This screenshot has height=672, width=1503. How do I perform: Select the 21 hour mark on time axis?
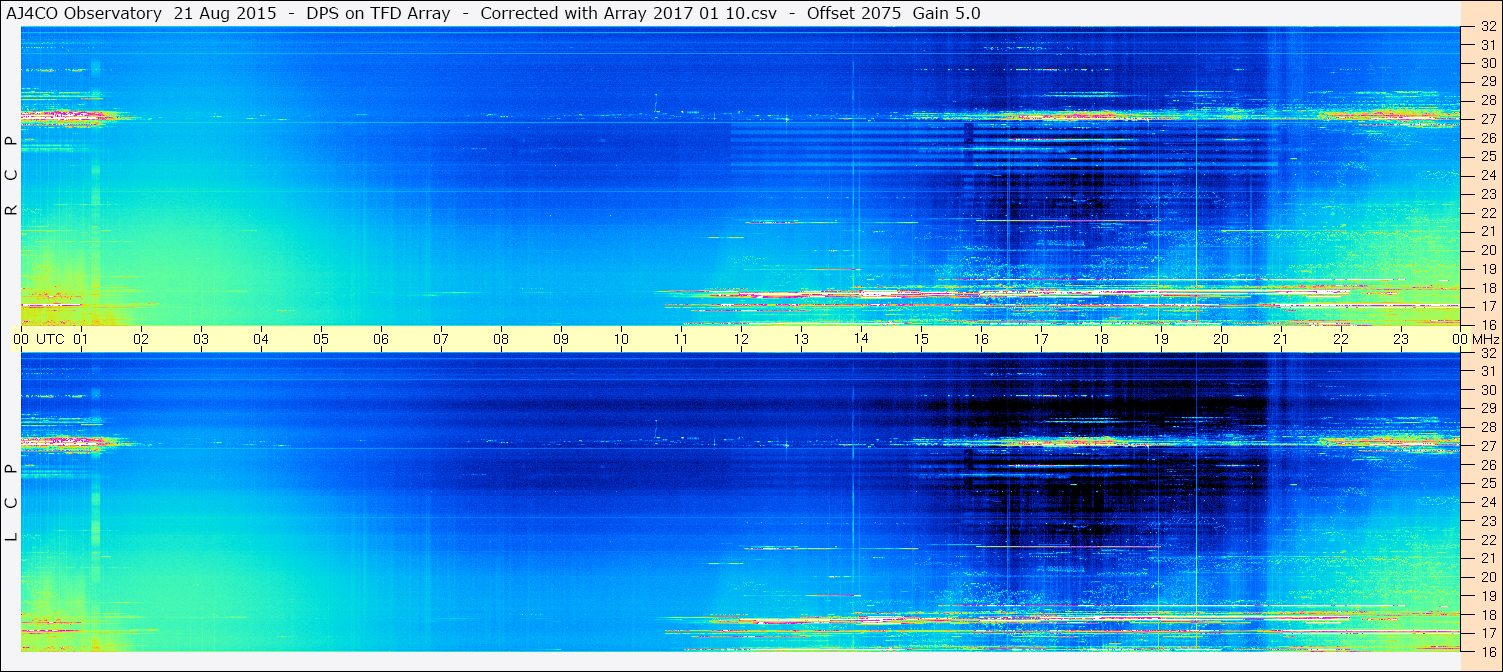[x=1281, y=339]
